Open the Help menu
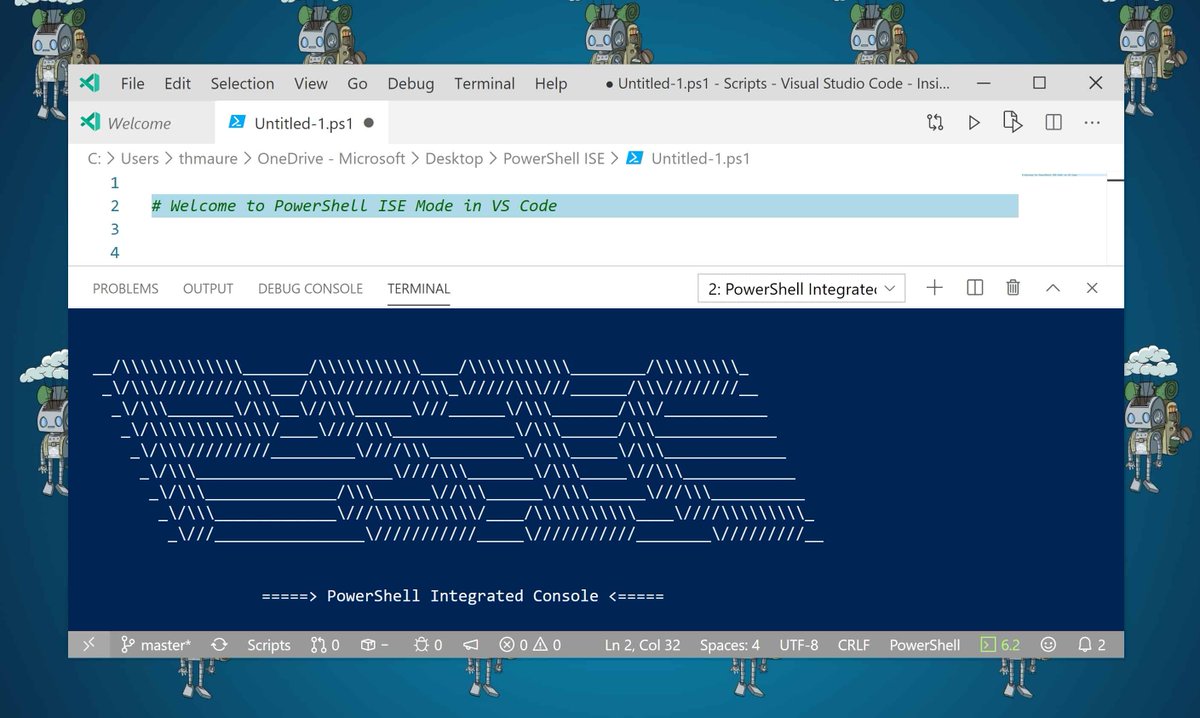1200x718 pixels. tap(550, 84)
